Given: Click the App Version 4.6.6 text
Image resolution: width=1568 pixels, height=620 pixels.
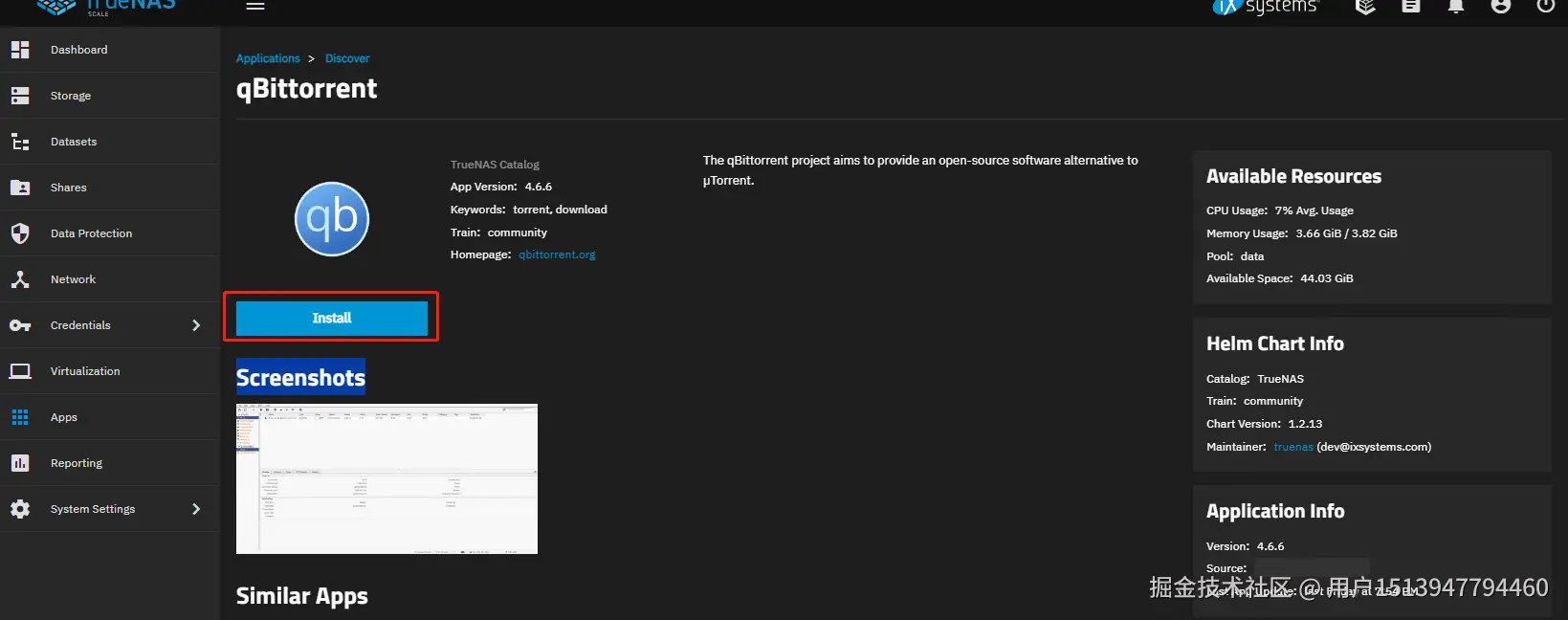Looking at the screenshot, I should pos(501,187).
